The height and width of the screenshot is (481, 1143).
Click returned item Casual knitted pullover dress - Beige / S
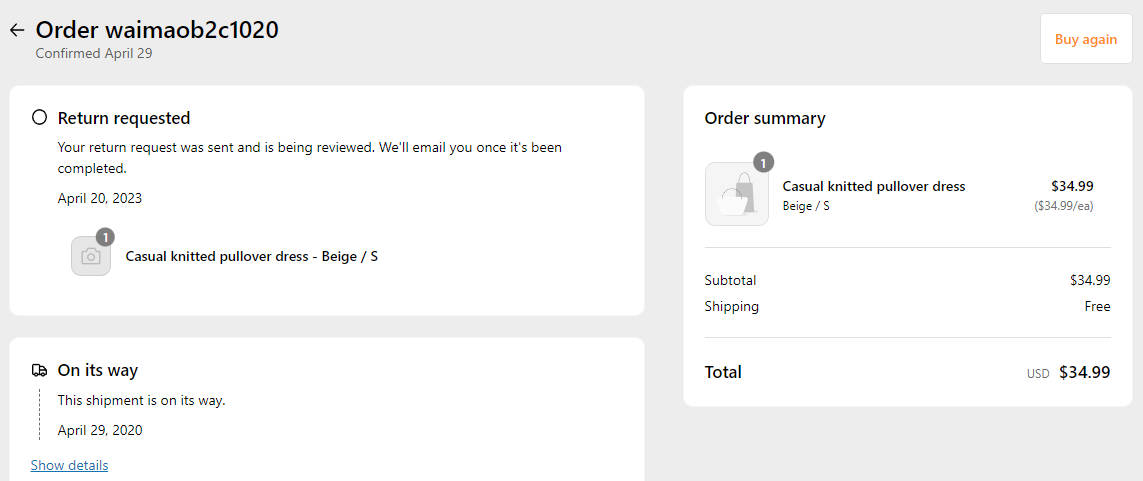pos(251,257)
